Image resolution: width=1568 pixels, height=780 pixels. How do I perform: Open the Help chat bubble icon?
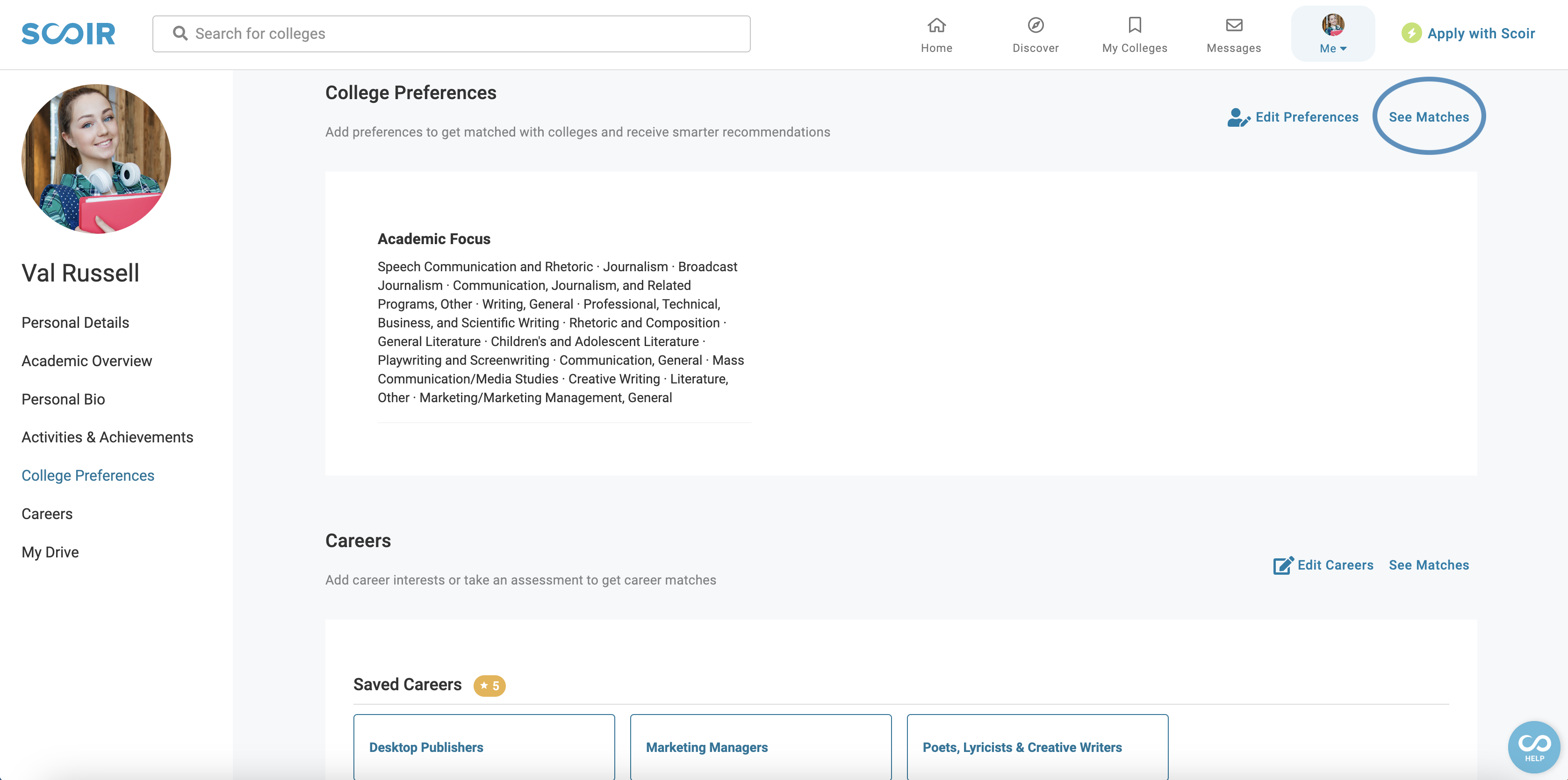[1534, 746]
